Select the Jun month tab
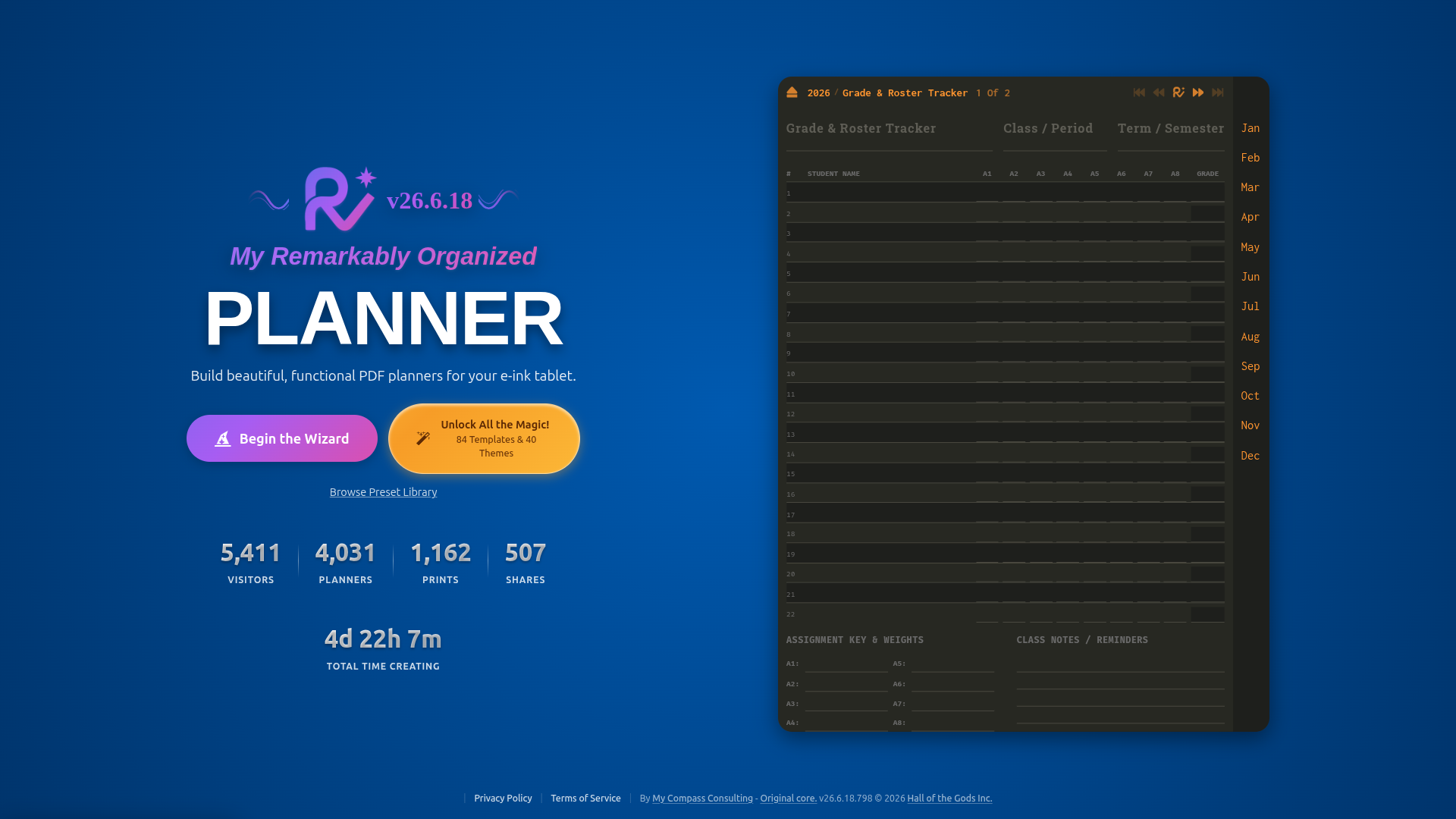 [1250, 277]
